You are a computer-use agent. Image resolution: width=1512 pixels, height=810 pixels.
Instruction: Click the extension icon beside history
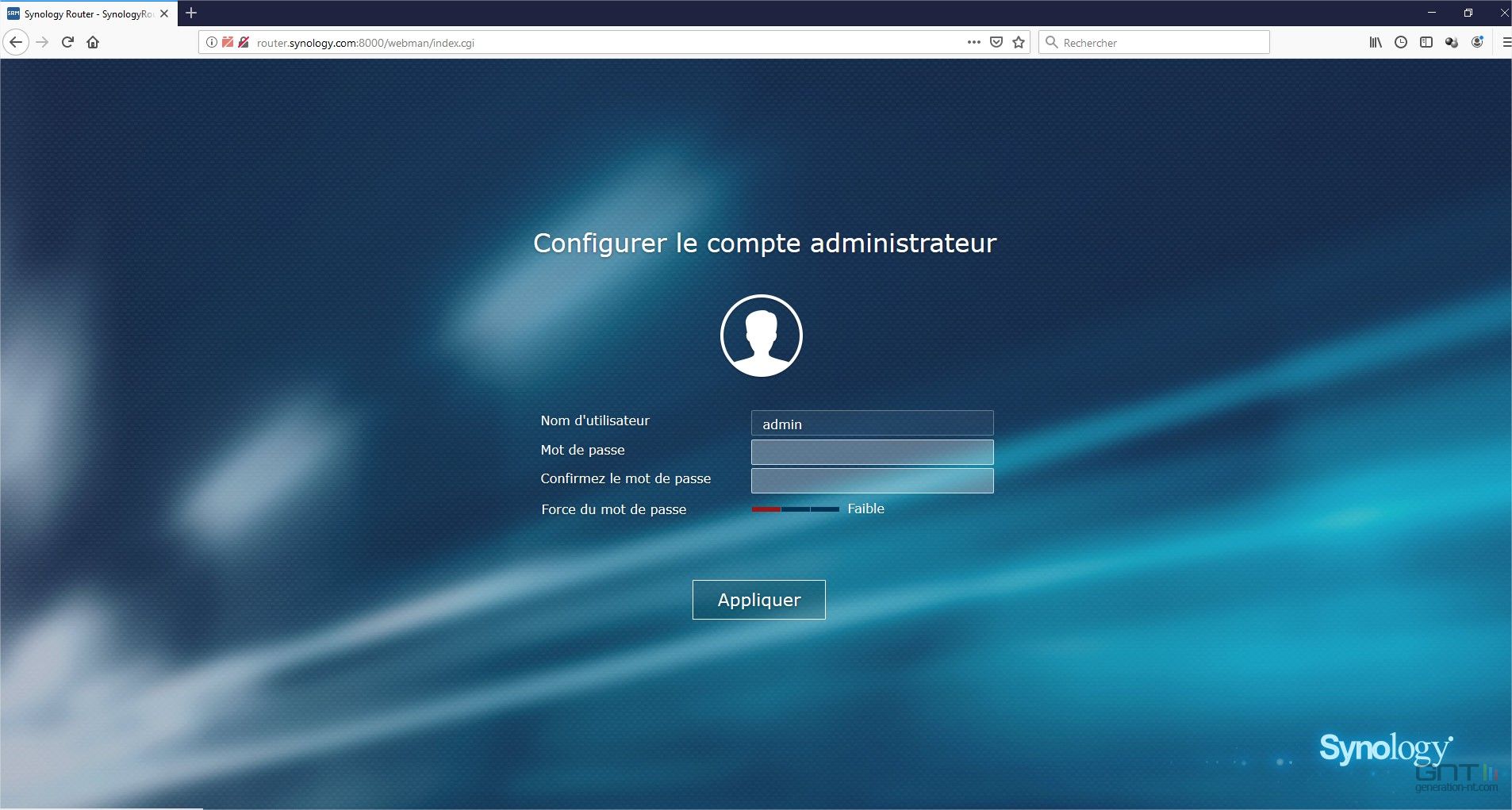pyautogui.click(x=1452, y=42)
